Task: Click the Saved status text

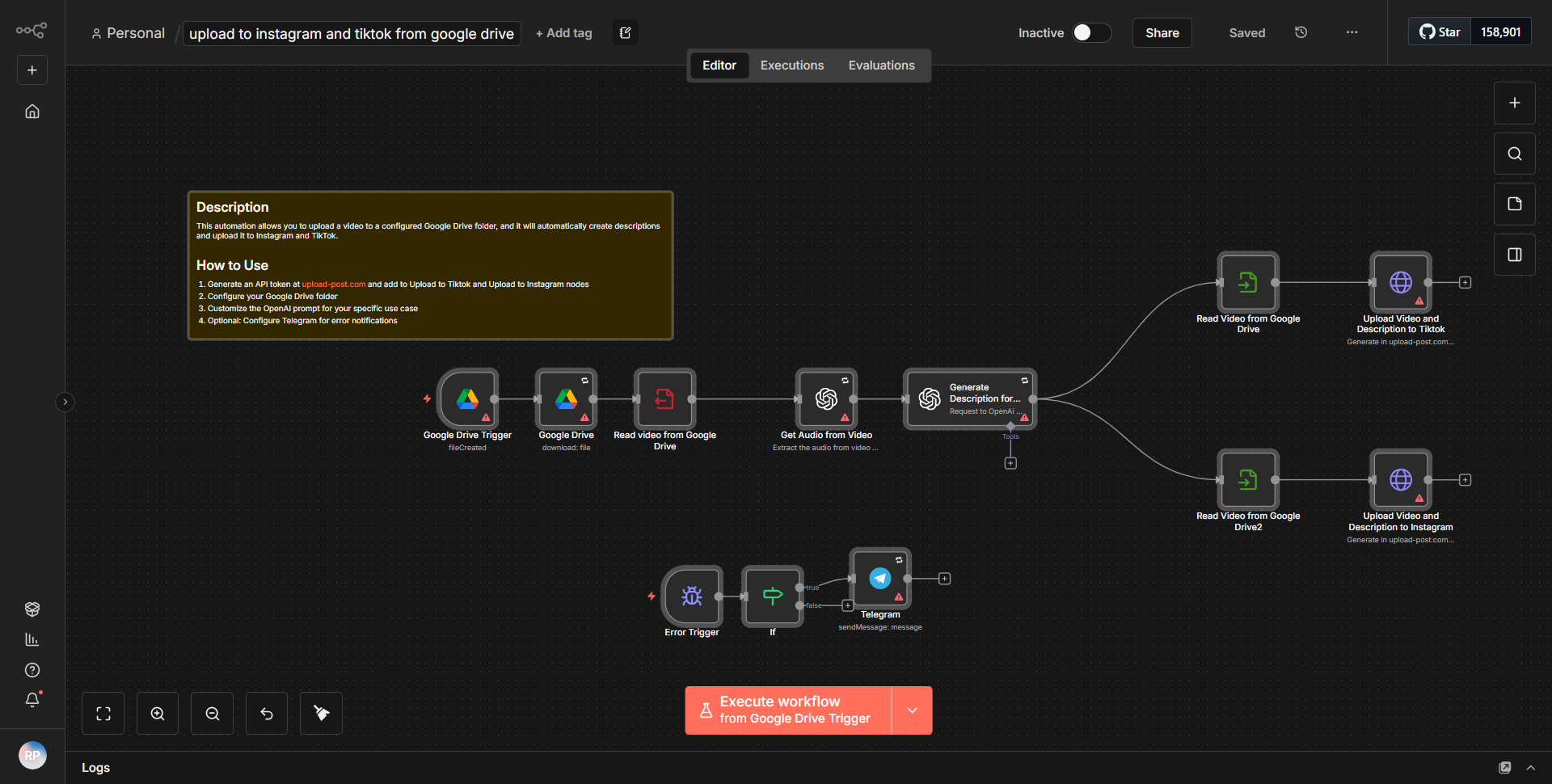Action: tap(1246, 33)
